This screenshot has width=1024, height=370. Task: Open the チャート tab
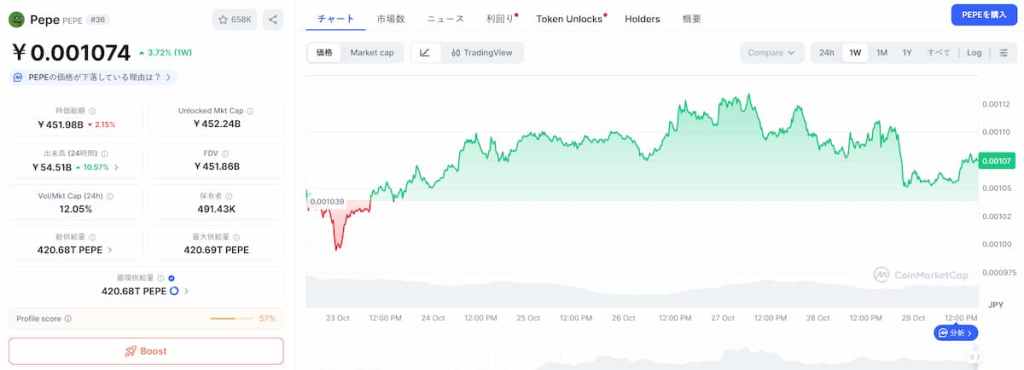tap(336, 19)
